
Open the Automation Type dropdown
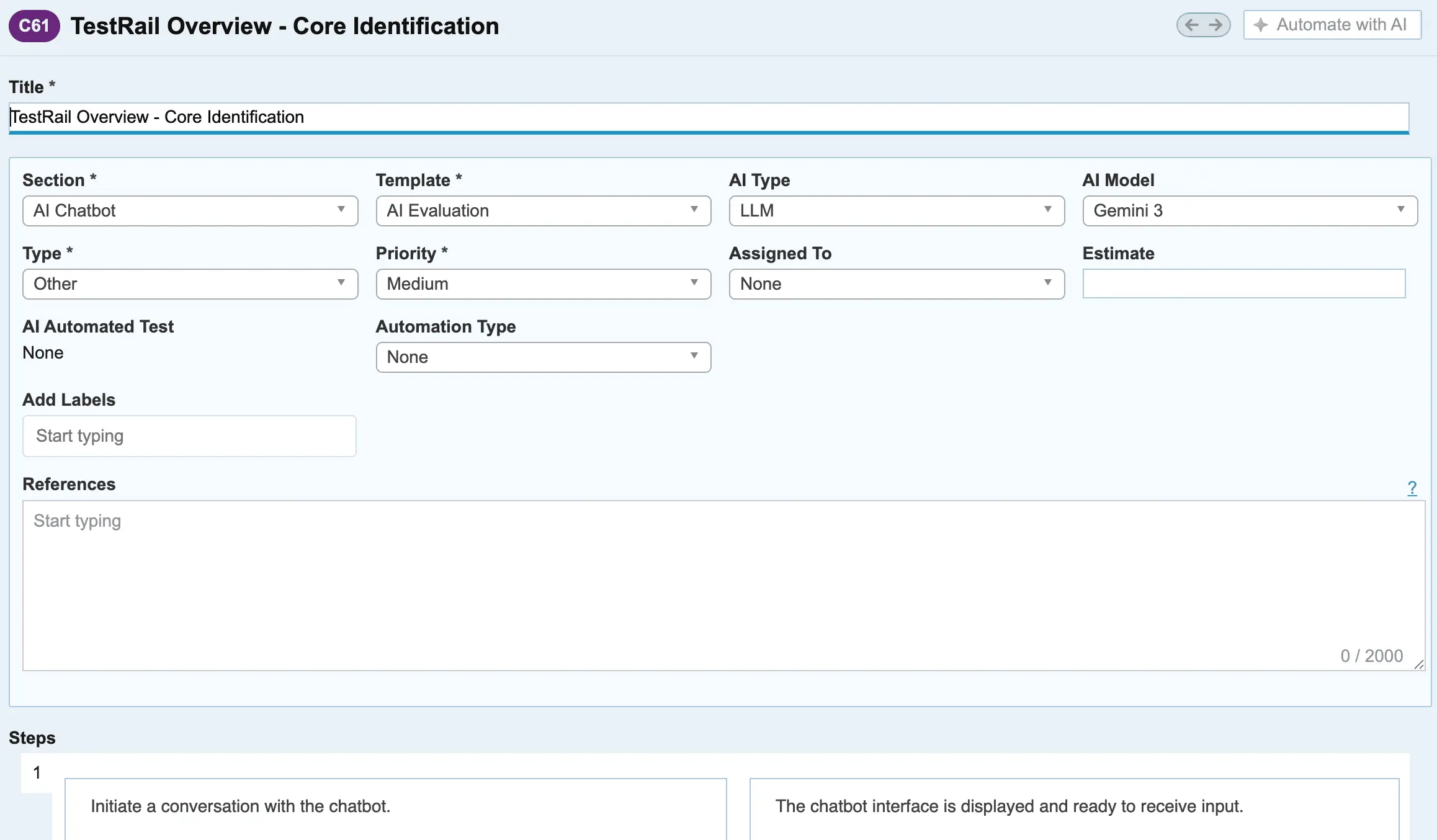tap(544, 357)
